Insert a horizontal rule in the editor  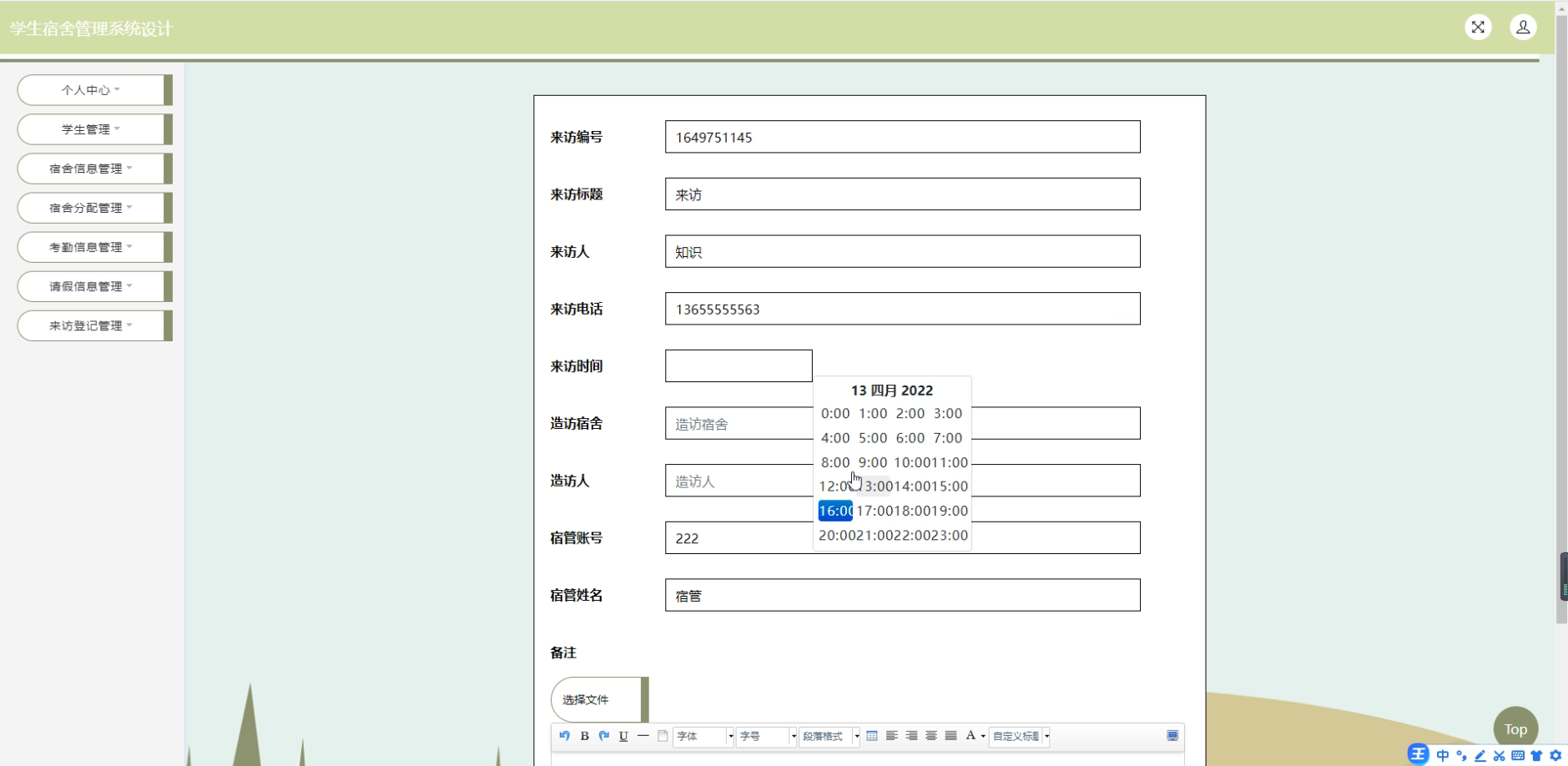[x=643, y=736]
